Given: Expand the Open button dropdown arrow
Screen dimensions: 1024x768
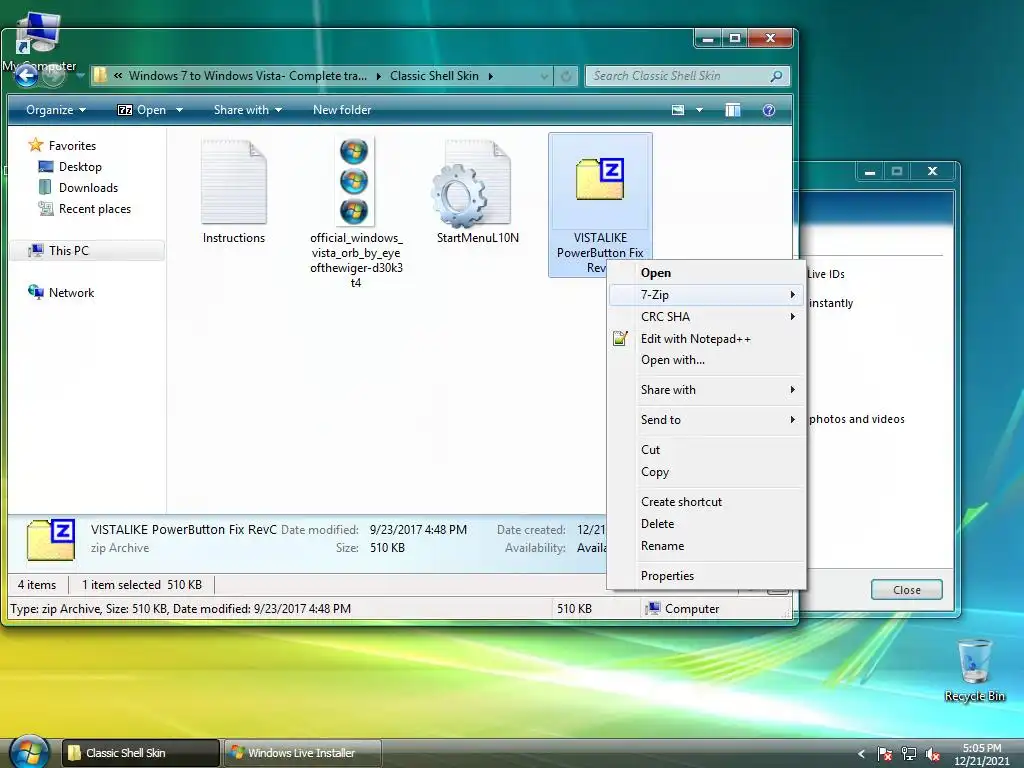Looking at the screenshot, I should tap(179, 110).
